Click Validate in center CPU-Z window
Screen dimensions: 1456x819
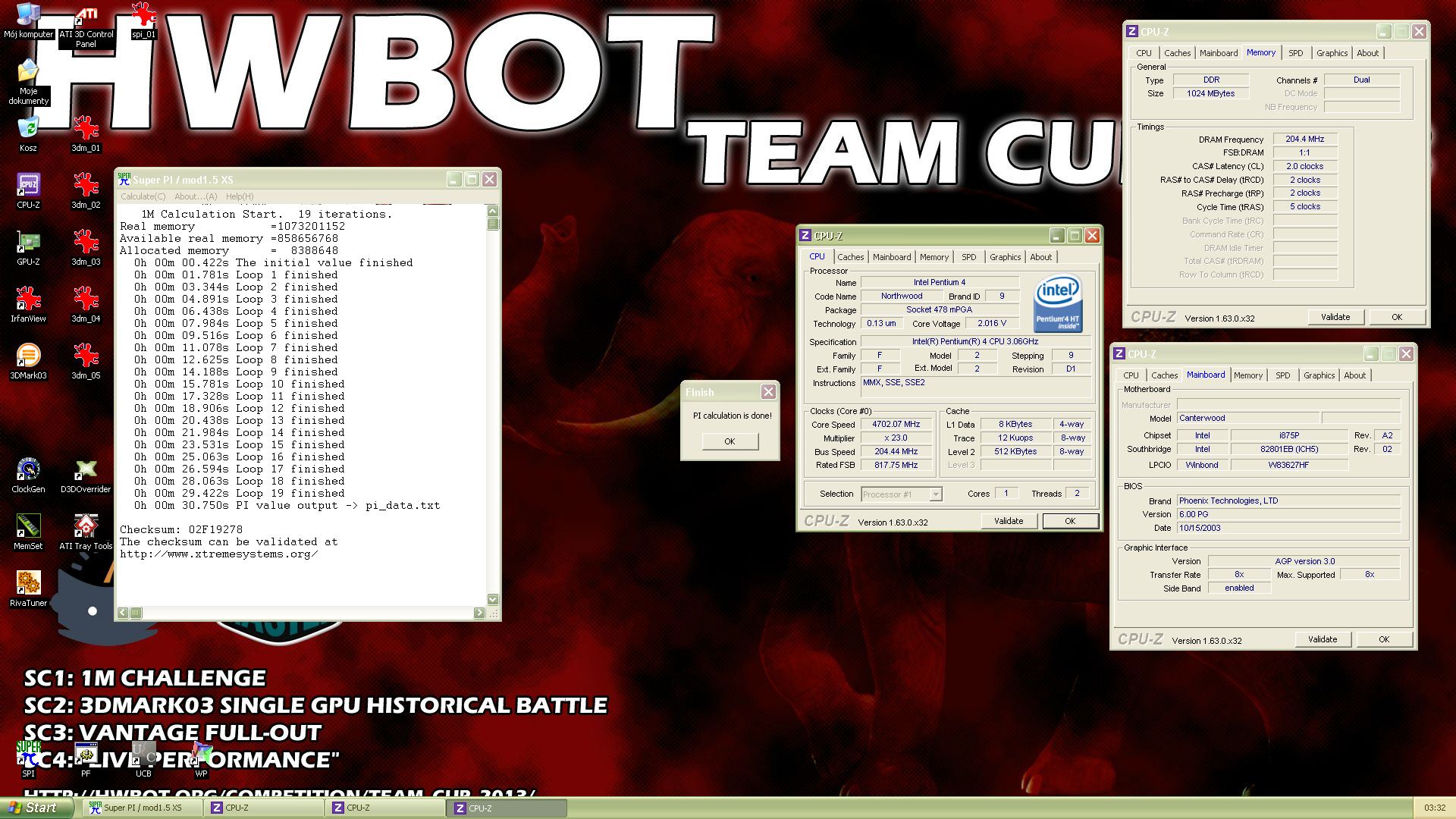coord(1009,521)
